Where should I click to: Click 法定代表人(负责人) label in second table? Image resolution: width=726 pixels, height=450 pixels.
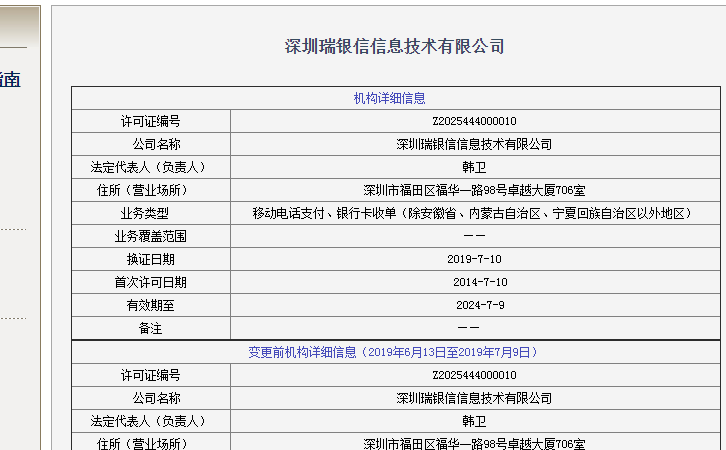[150, 421]
